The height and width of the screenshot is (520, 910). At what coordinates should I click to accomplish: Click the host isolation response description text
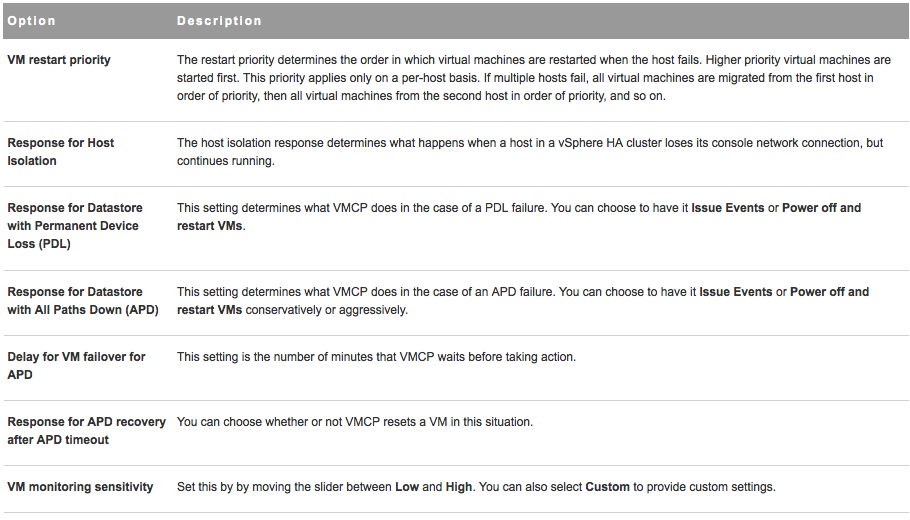pyautogui.click(x=529, y=152)
